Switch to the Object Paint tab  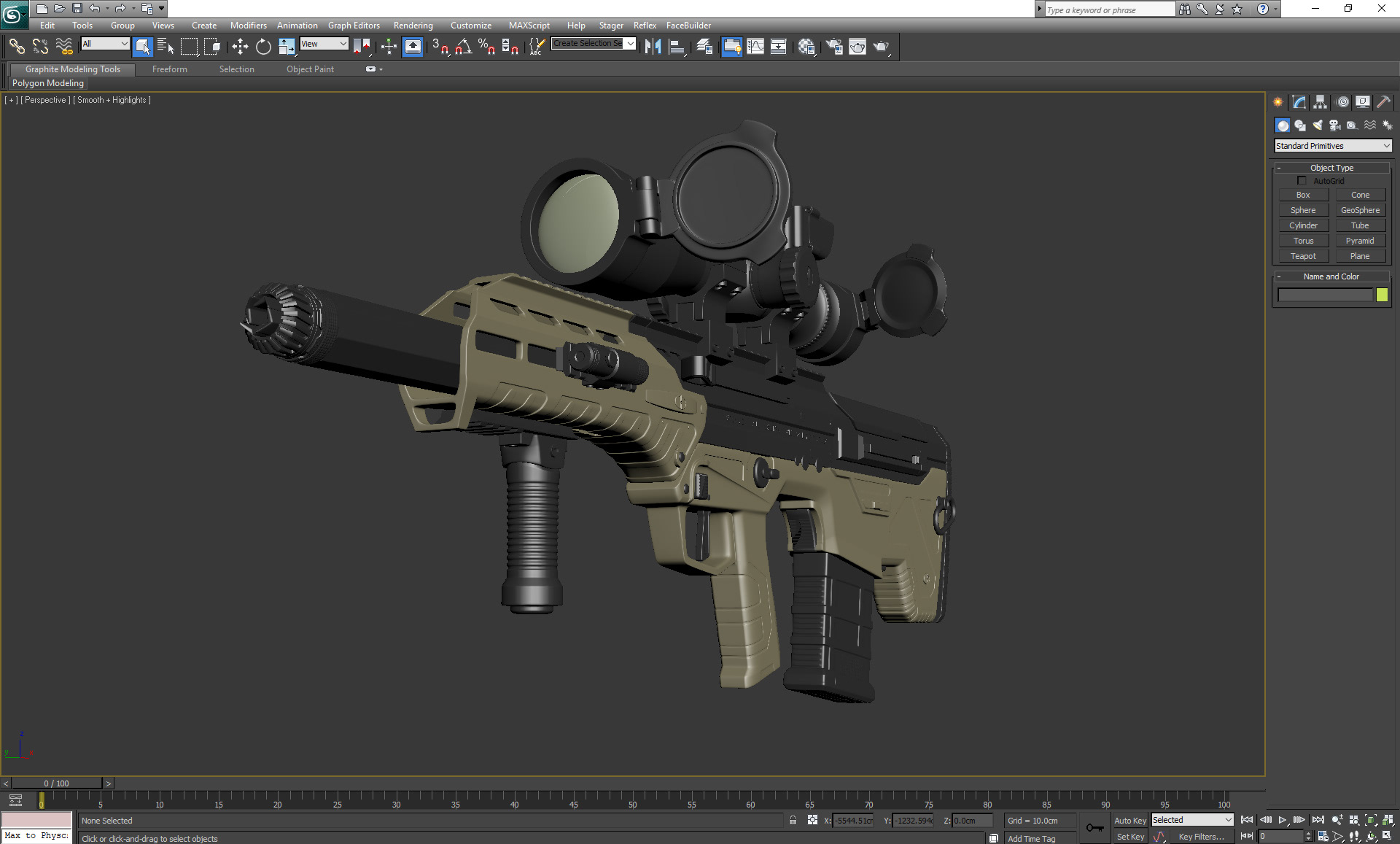tap(310, 69)
